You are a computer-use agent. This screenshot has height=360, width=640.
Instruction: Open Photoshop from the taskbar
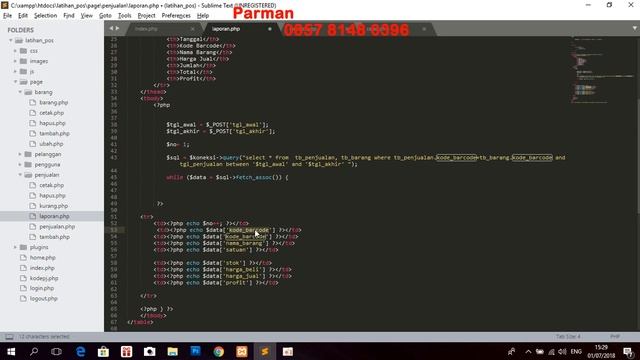tap(196, 351)
